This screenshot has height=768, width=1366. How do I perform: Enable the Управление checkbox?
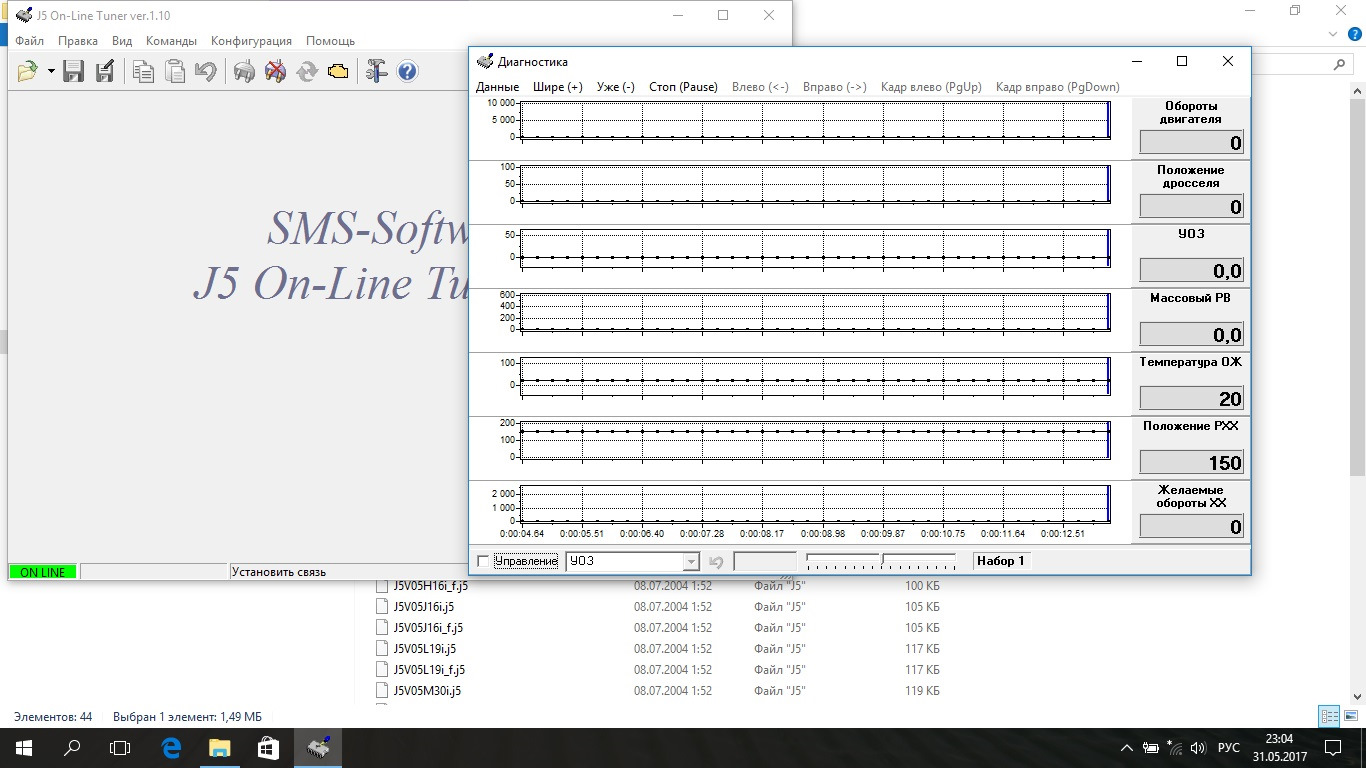484,561
